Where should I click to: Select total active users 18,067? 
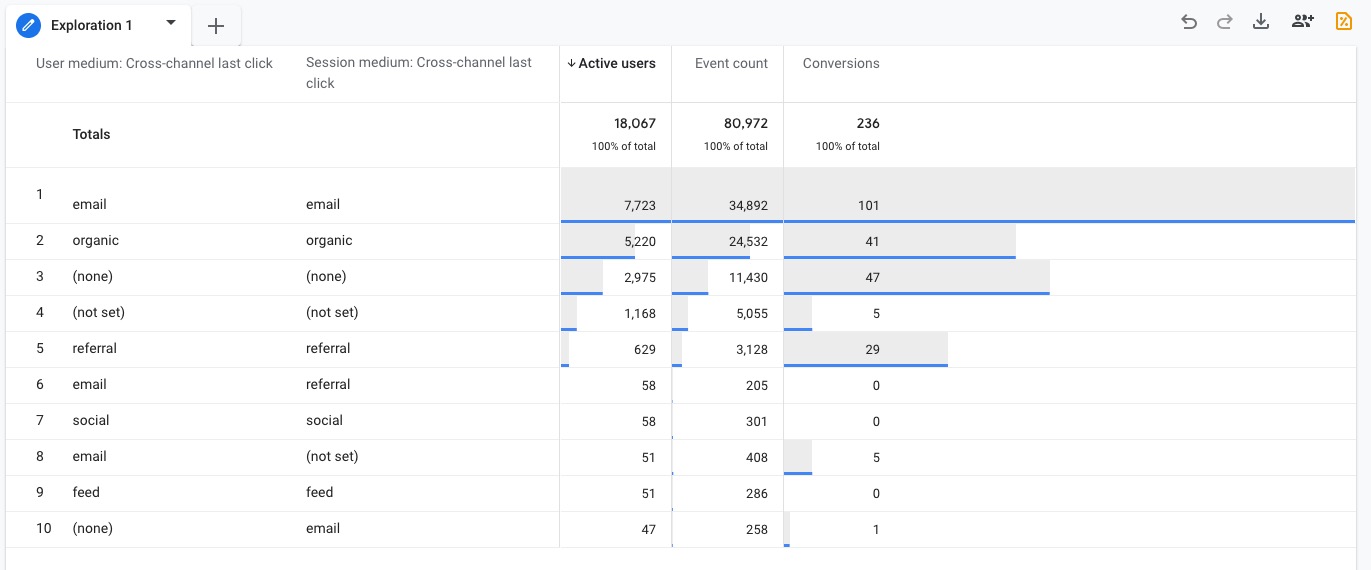click(x=634, y=124)
